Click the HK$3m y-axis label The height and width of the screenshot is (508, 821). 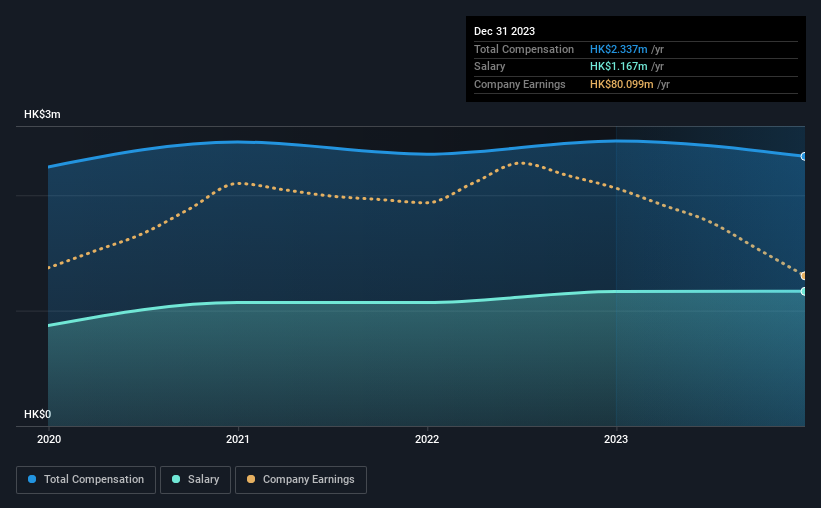coord(42,114)
